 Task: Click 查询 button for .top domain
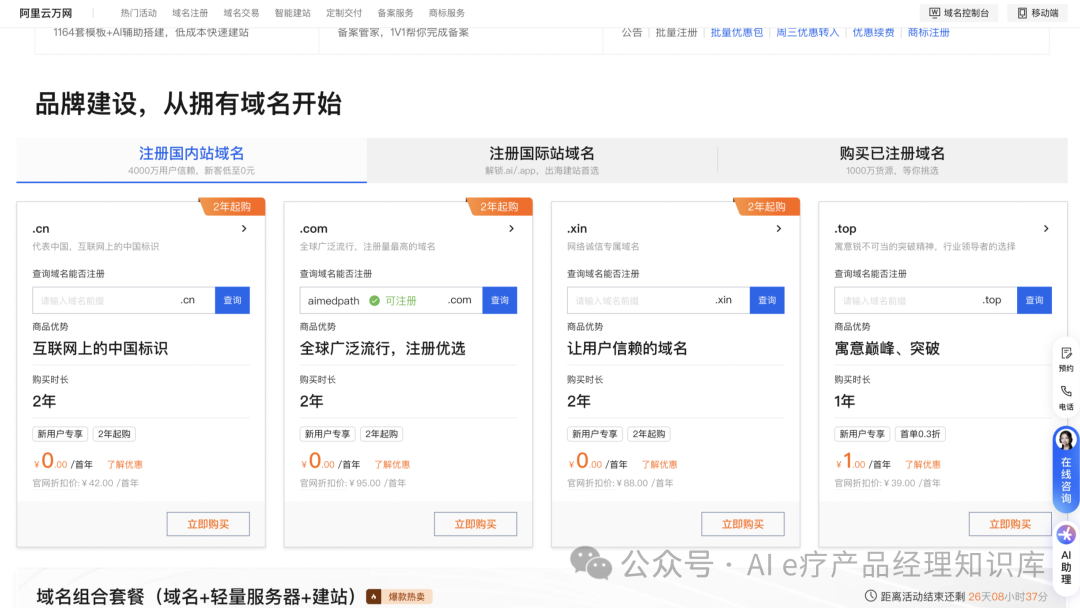[x=1035, y=300]
